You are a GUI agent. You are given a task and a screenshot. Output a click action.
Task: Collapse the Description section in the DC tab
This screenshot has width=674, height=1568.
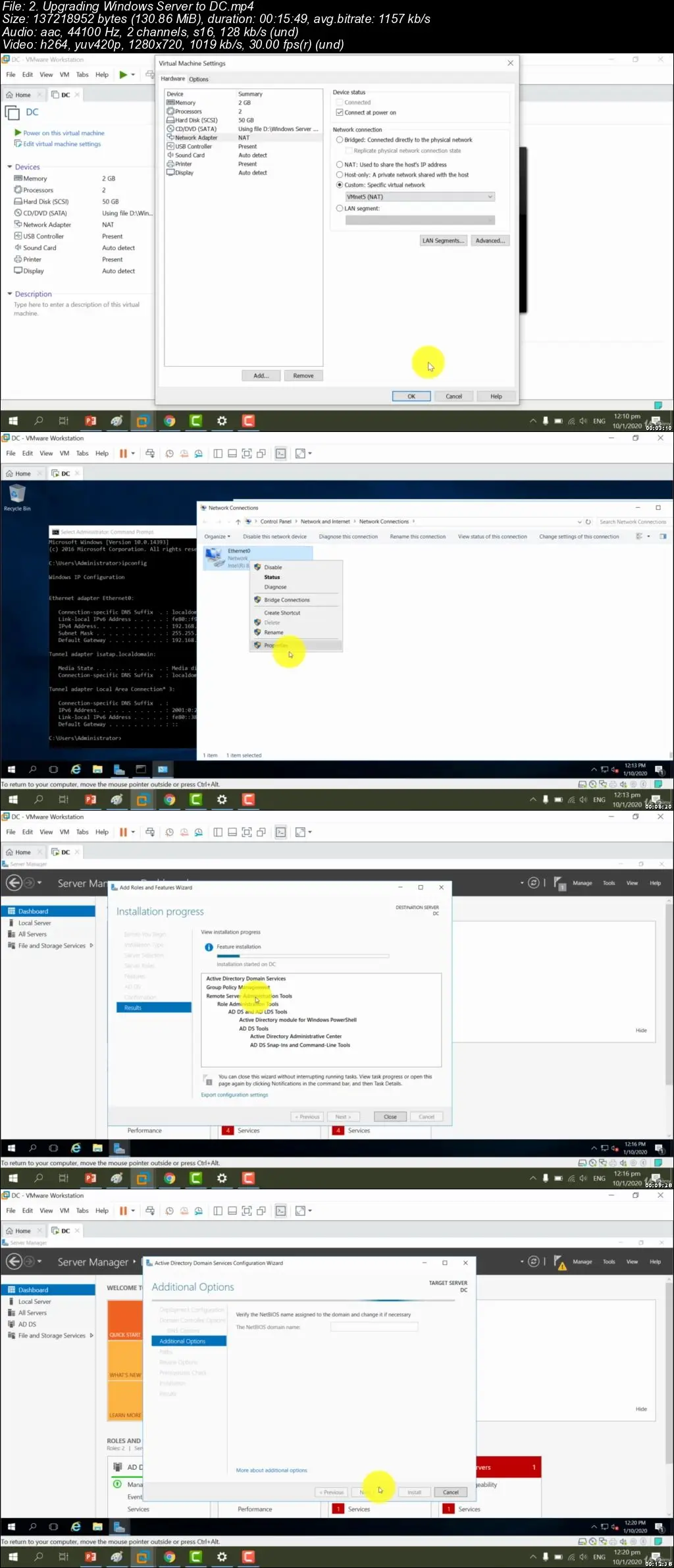[10, 294]
